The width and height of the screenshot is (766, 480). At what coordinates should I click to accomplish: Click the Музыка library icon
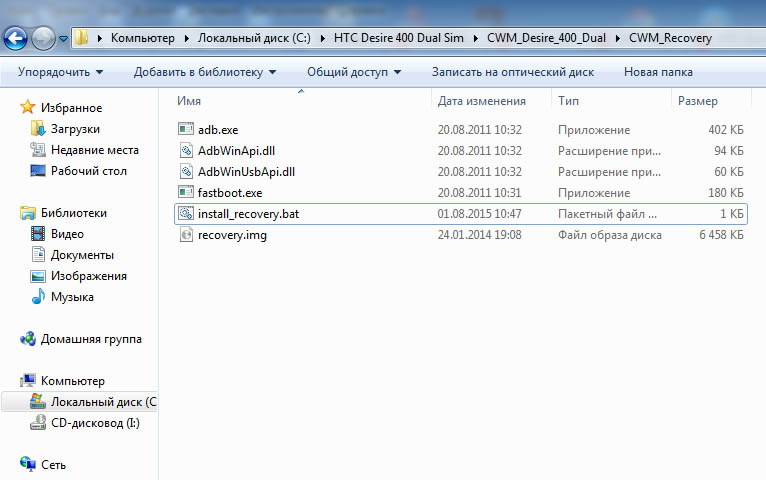(38, 297)
